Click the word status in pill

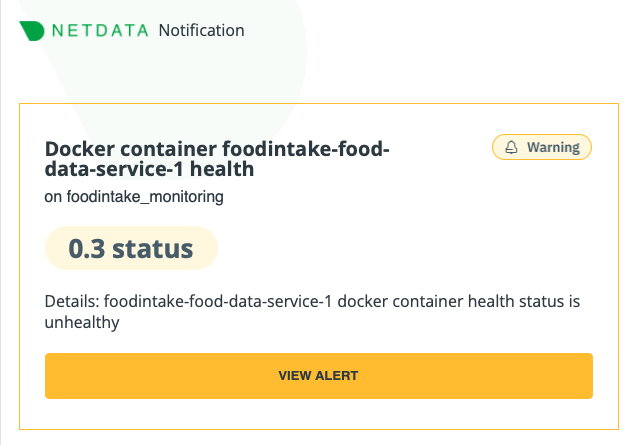click(153, 248)
